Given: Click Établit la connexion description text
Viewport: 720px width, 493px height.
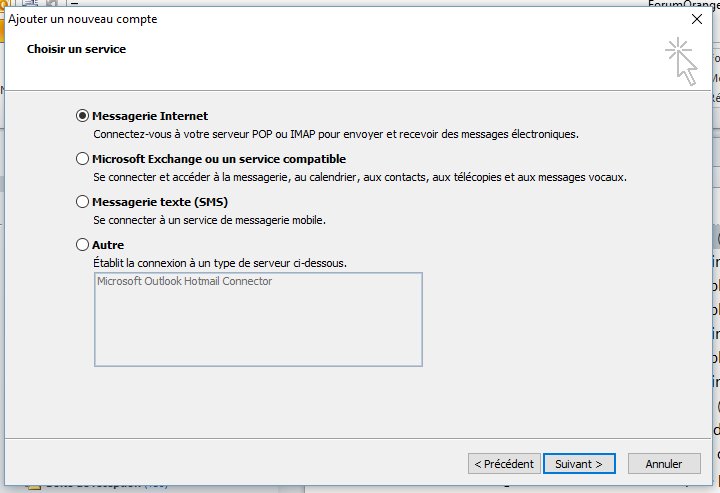Looking at the screenshot, I should tap(220, 262).
